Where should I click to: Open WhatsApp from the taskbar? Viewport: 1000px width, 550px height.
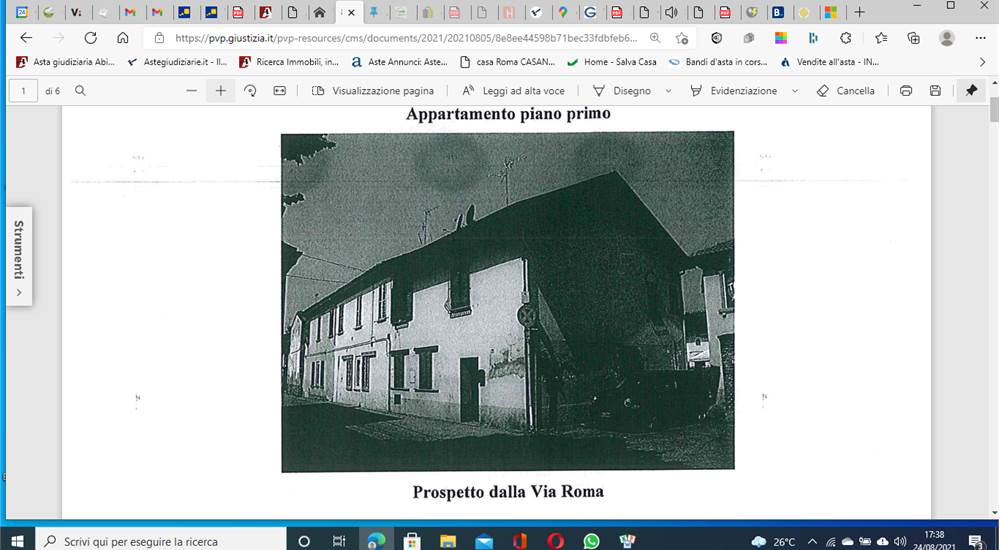pyautogui.click(x=591, y=541)
